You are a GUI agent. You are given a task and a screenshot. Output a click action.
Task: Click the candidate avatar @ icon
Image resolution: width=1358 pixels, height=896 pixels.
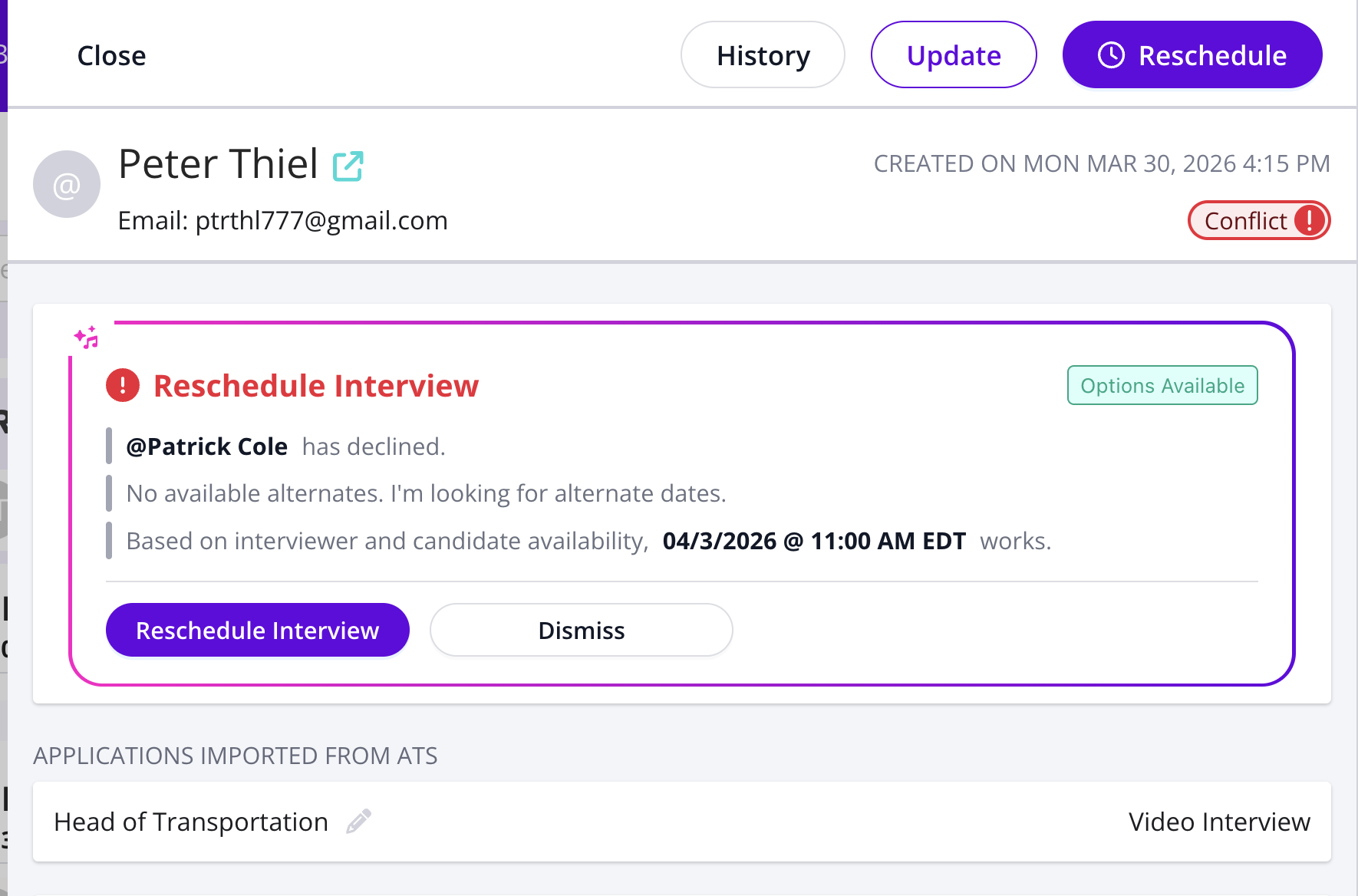pos(67,184)
